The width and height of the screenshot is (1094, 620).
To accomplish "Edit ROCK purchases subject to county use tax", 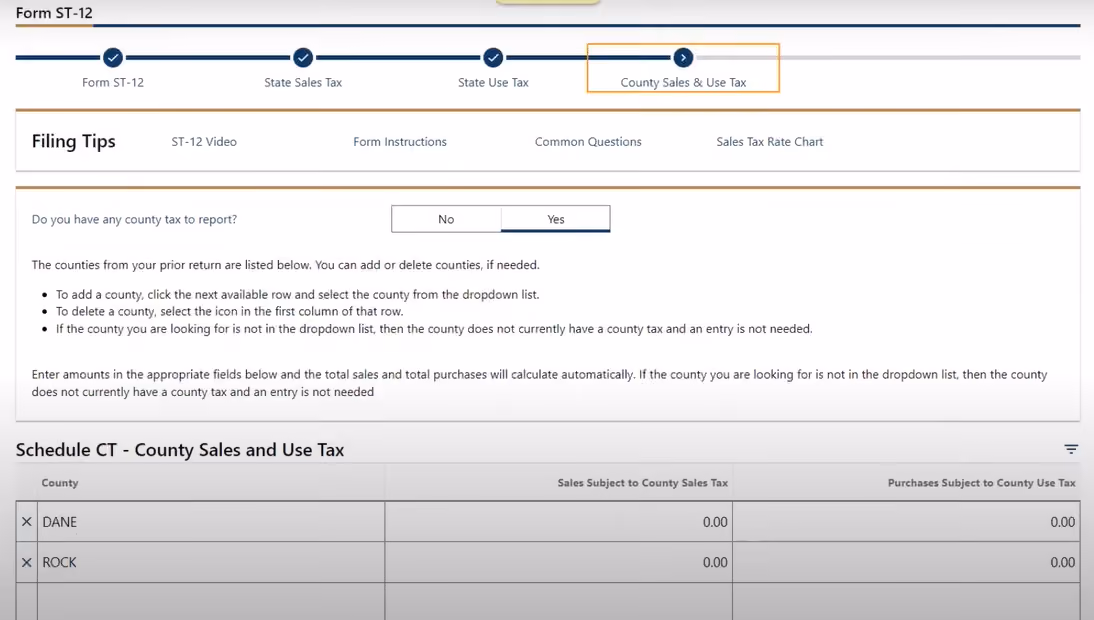I will 906,562.
